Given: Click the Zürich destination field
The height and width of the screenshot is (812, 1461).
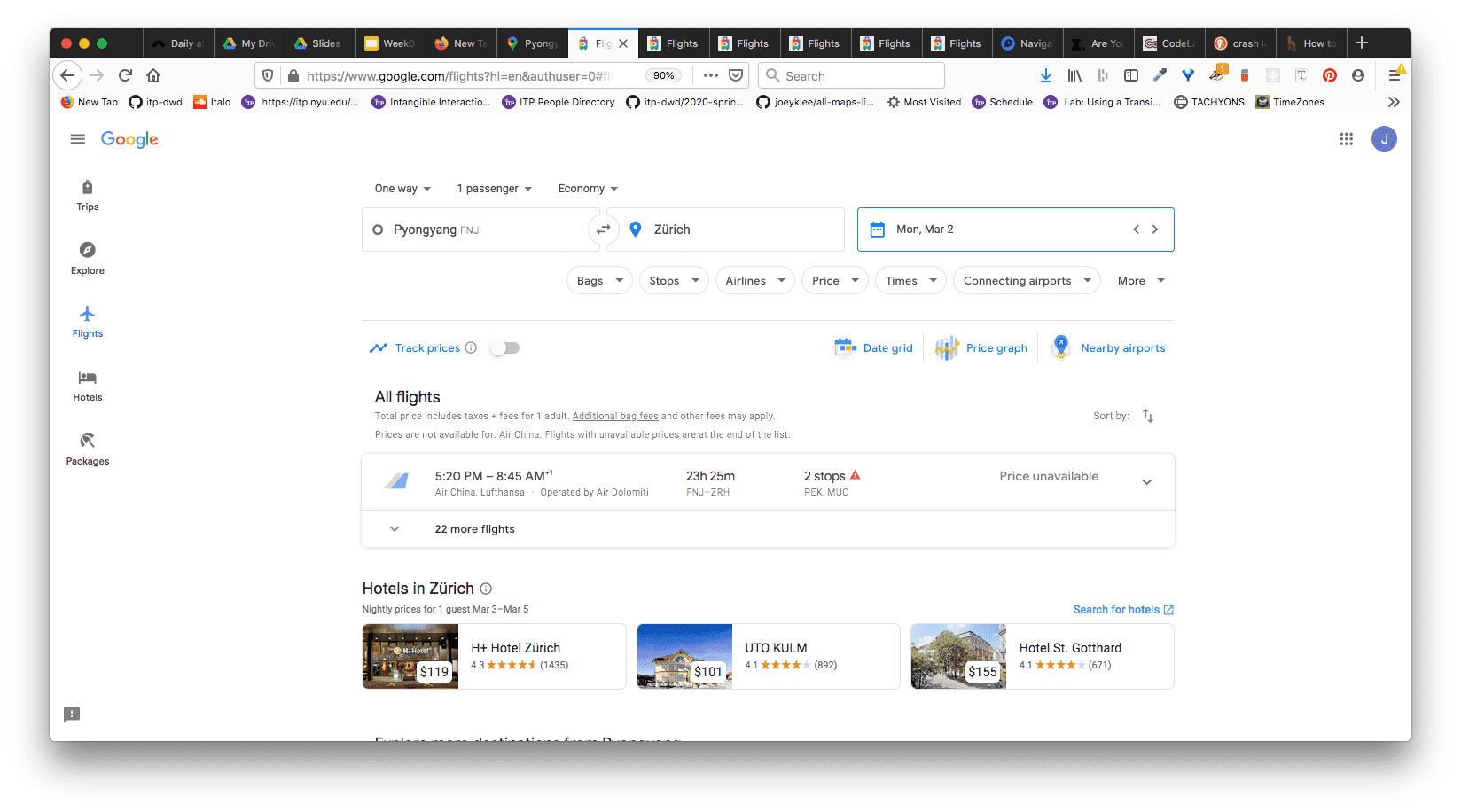Looking at the screenshot, I should click(x=727, y=230).
